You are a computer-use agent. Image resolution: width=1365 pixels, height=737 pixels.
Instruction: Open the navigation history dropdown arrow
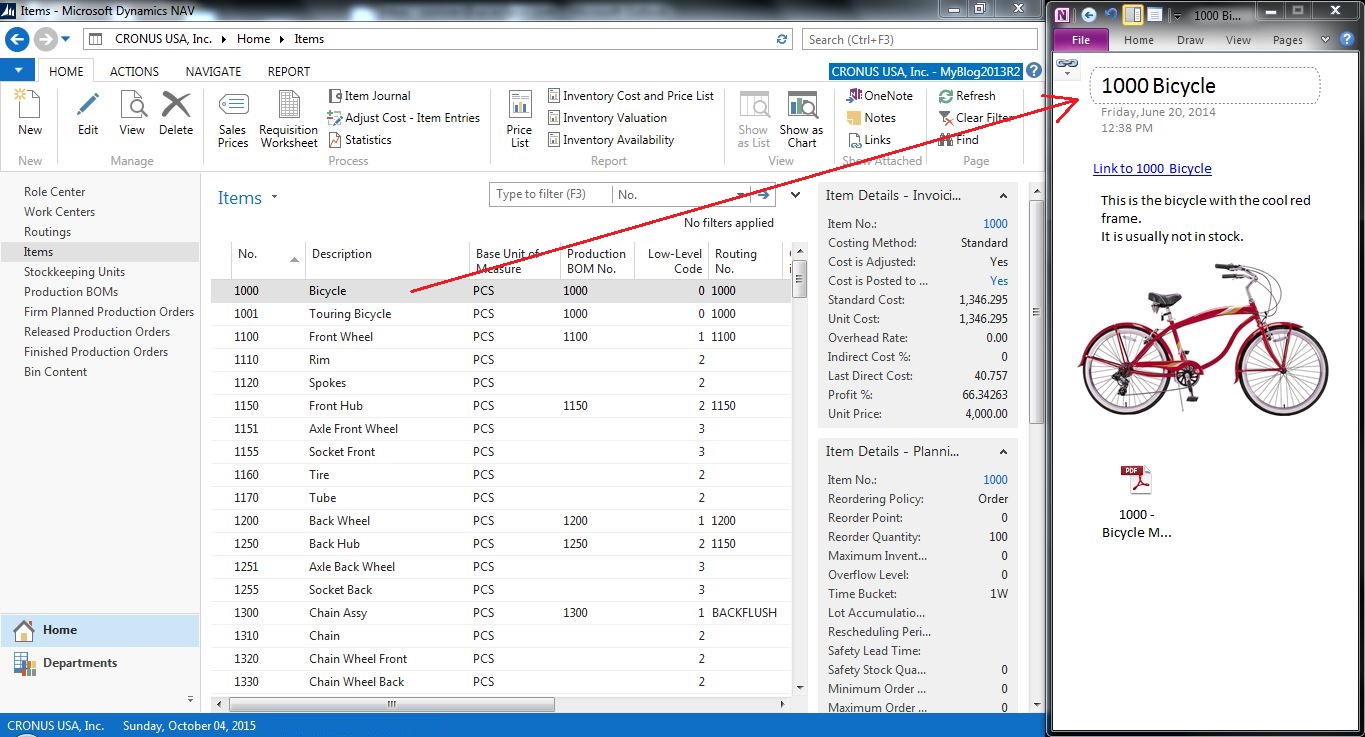point(66,39)
